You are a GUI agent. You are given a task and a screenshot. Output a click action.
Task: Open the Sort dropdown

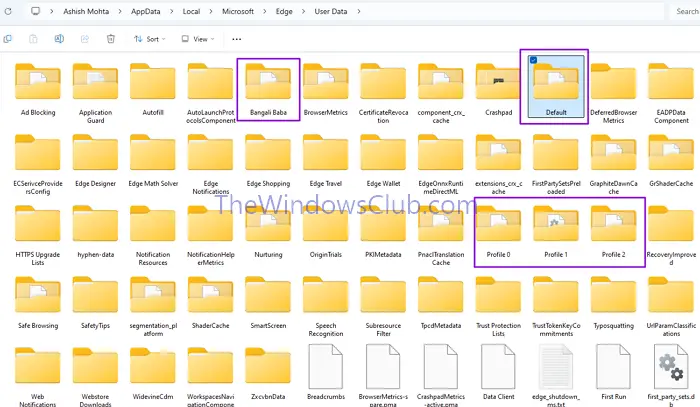pyautogui.click(x=150, y=39)
